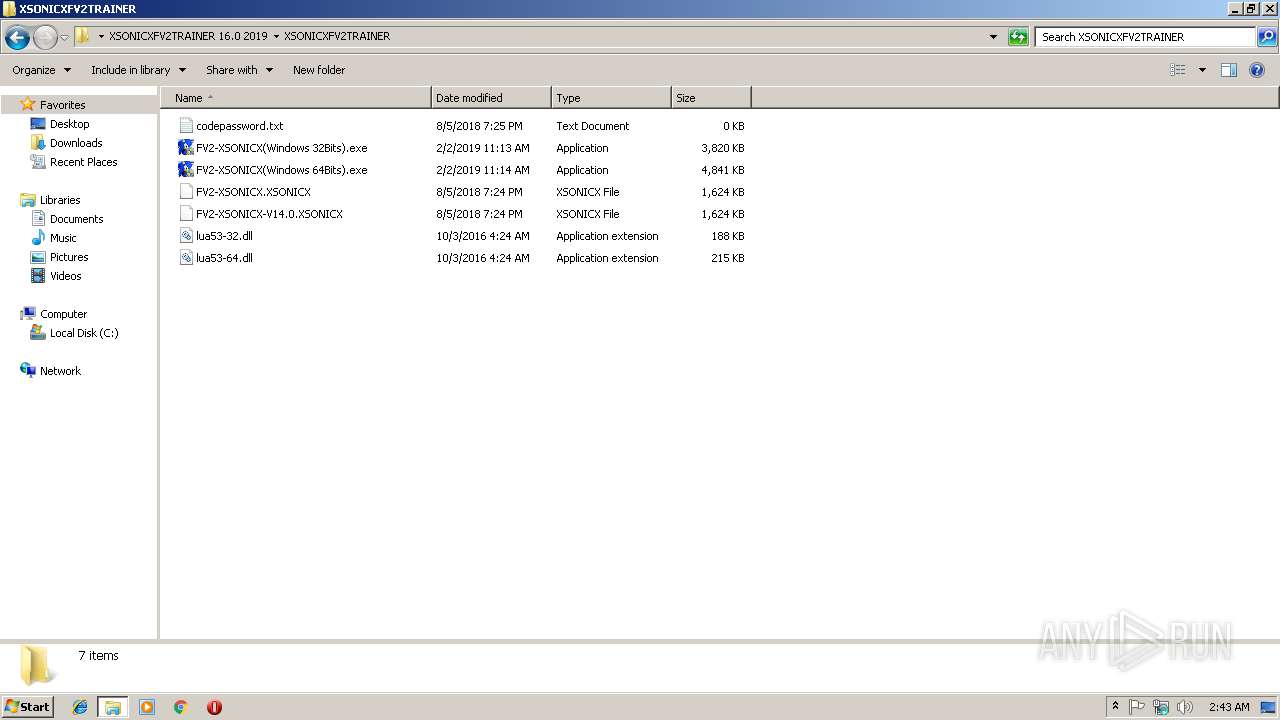
Task: Click the Forward navigation arrow
Action: point(45,37)
